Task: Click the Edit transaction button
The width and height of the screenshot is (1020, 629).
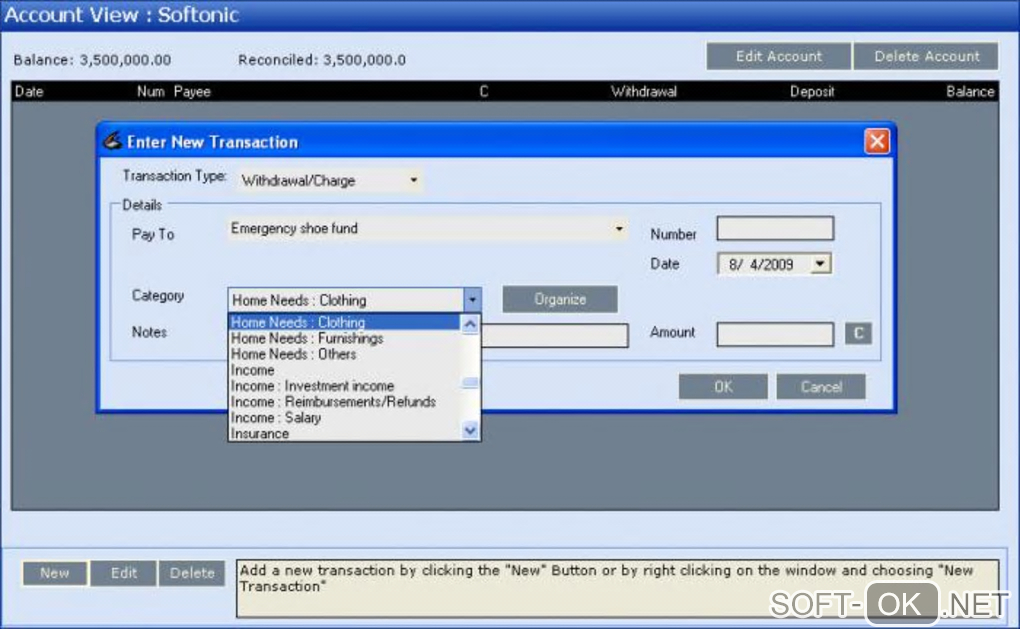Action: pos(124,573)
